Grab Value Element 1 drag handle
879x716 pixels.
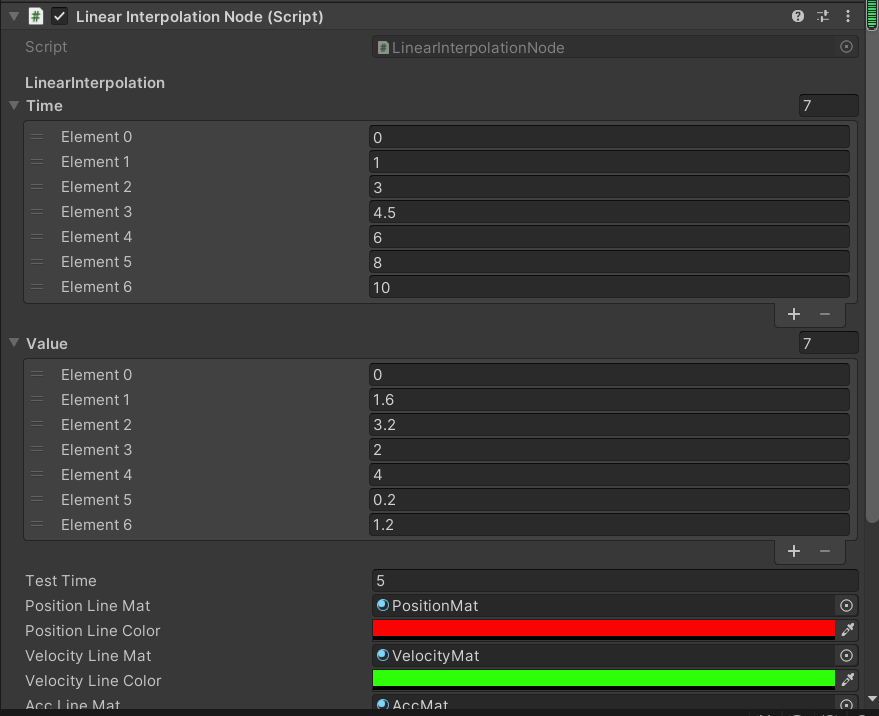point(37,400)
